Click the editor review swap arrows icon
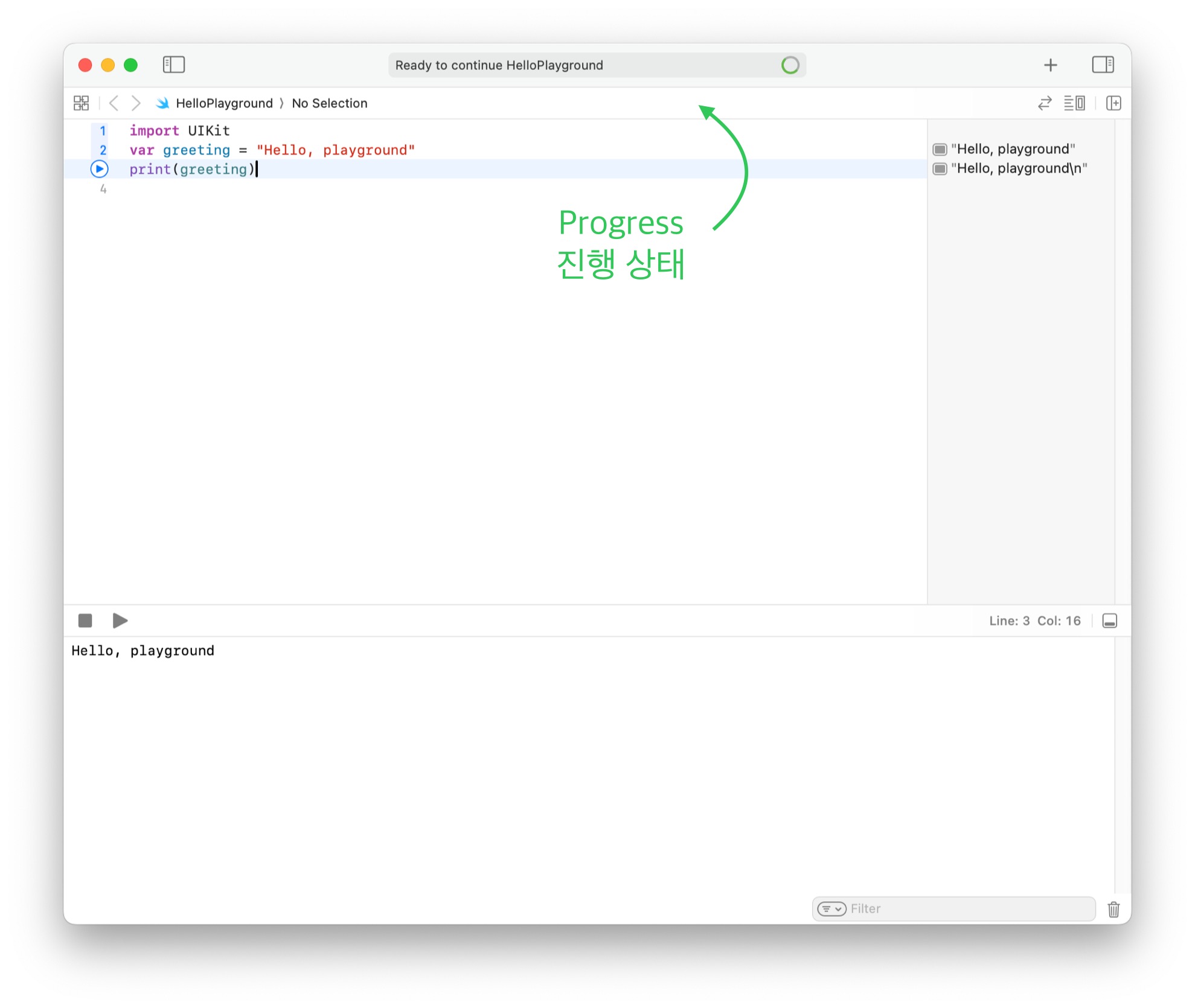 pyautogui.click(x=1045, y=103)
